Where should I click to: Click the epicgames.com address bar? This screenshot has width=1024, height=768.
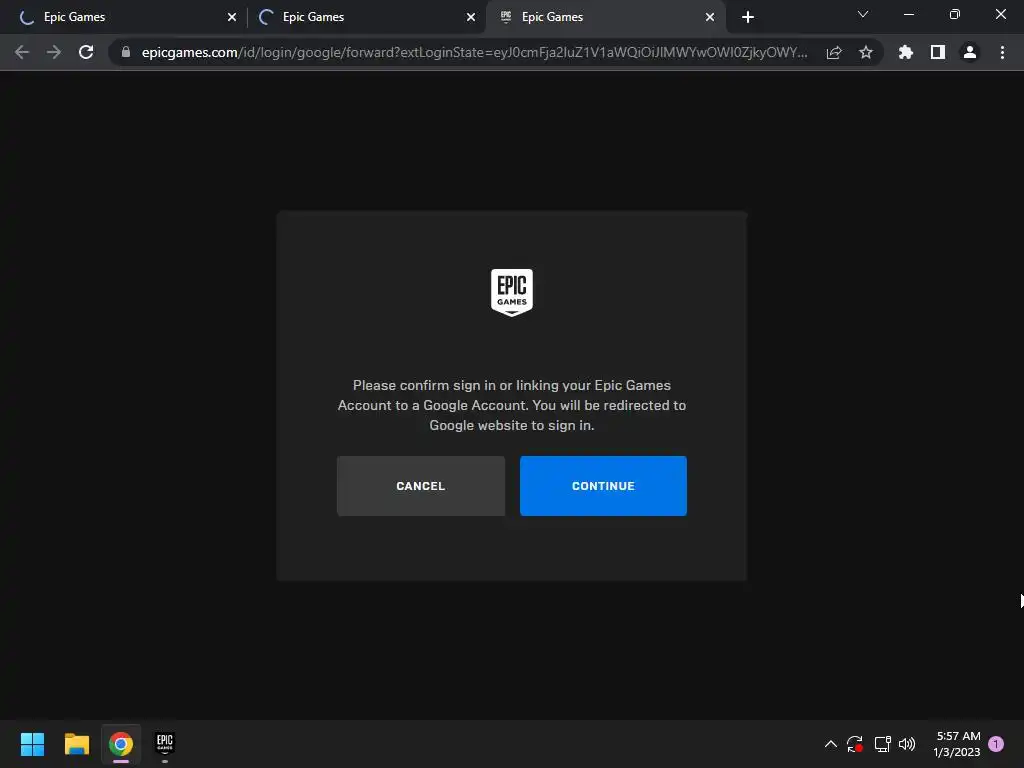click(473, 52)
